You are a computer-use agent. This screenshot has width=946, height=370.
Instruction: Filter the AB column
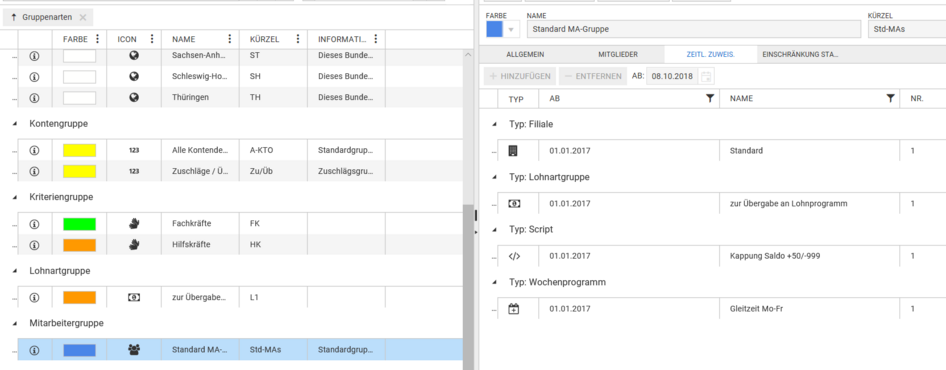pos(710,98)
